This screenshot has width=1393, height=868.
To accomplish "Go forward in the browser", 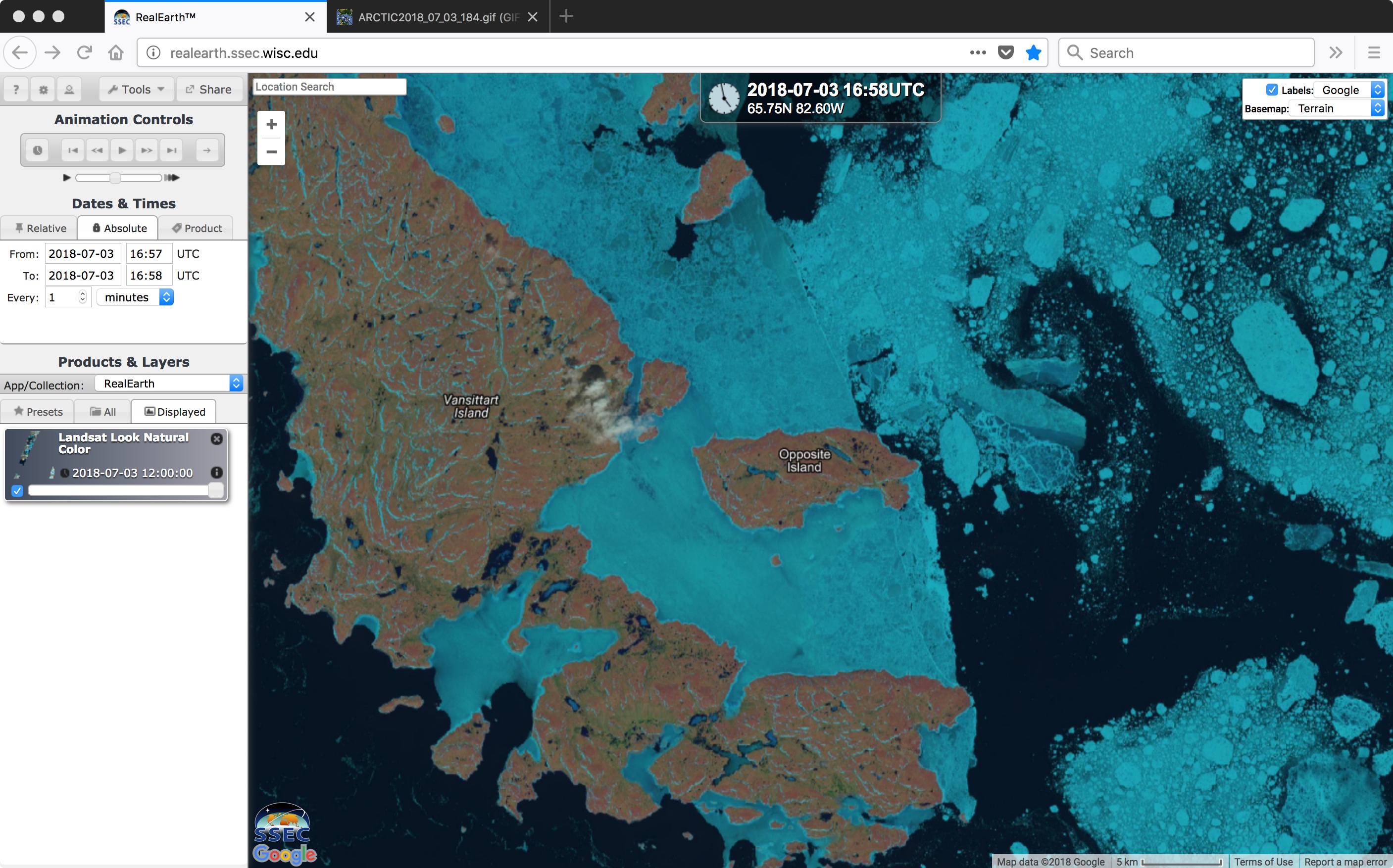I will [53, 53].
